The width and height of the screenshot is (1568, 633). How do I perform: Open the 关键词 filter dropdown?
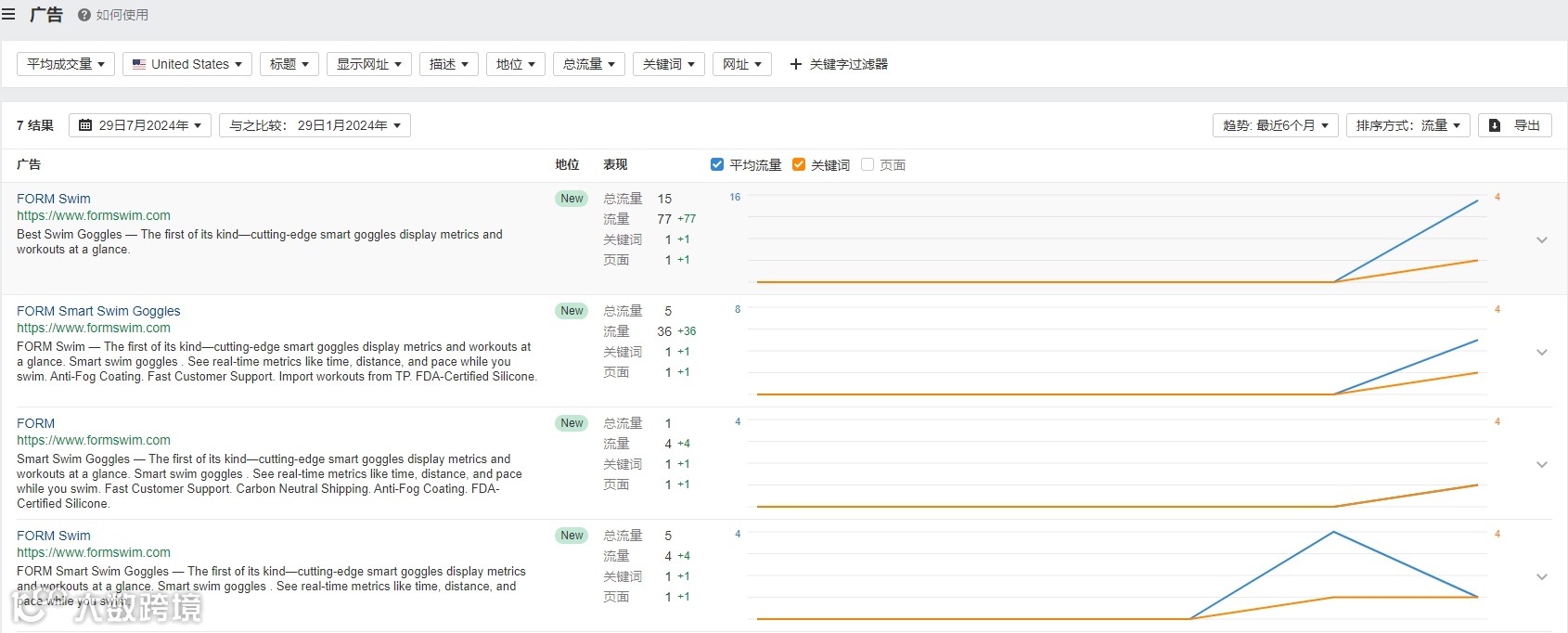pos(669,64)
